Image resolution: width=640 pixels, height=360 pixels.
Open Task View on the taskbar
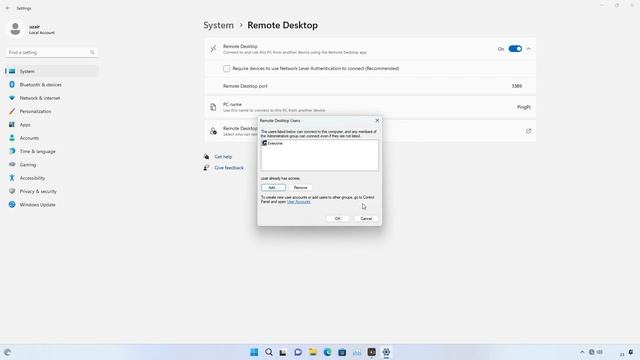[x=283, y=352]
